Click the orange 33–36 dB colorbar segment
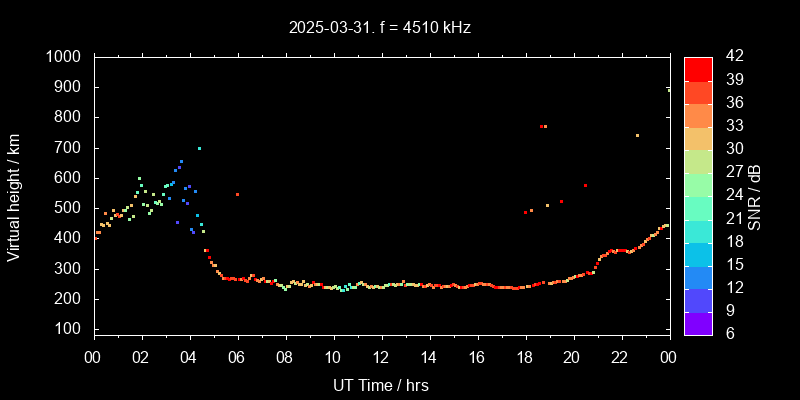This screenshot has height=400, width=800. tap(698, 114)
